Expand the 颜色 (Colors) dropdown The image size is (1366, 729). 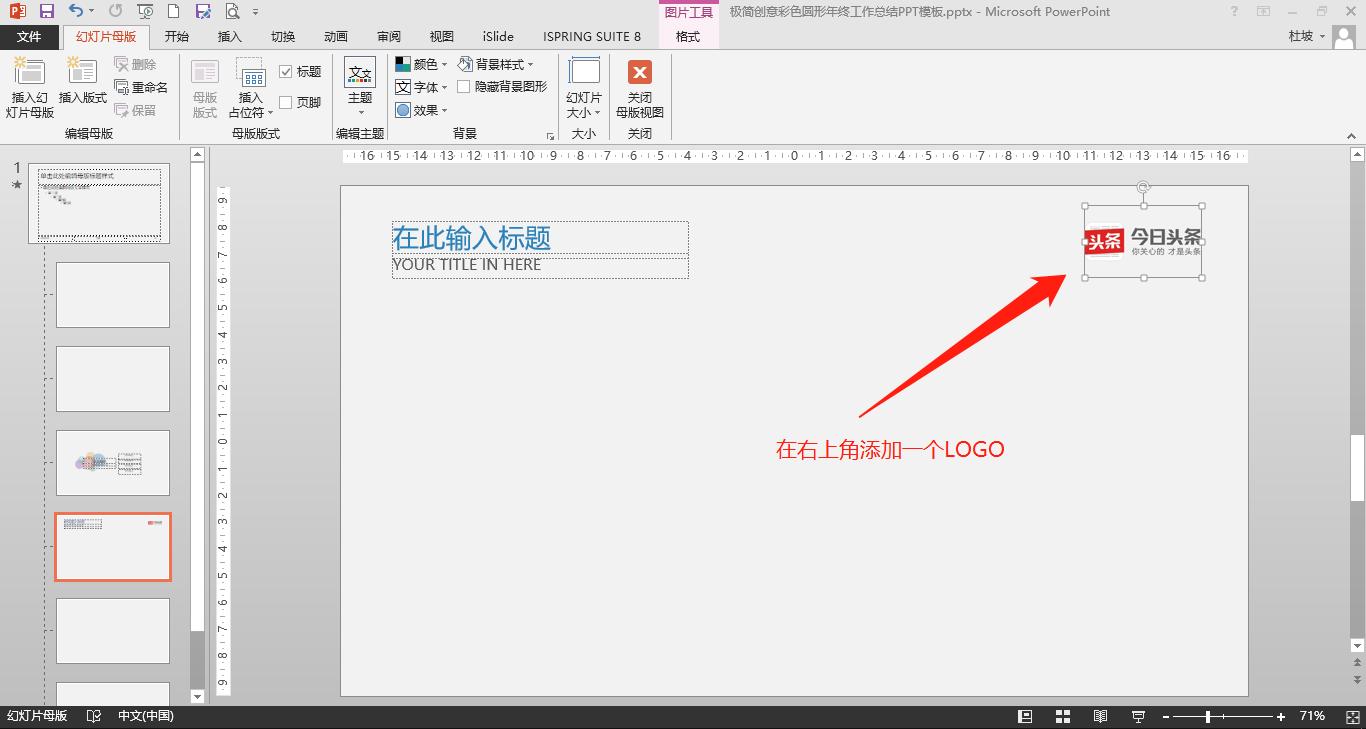pos(422,64)
